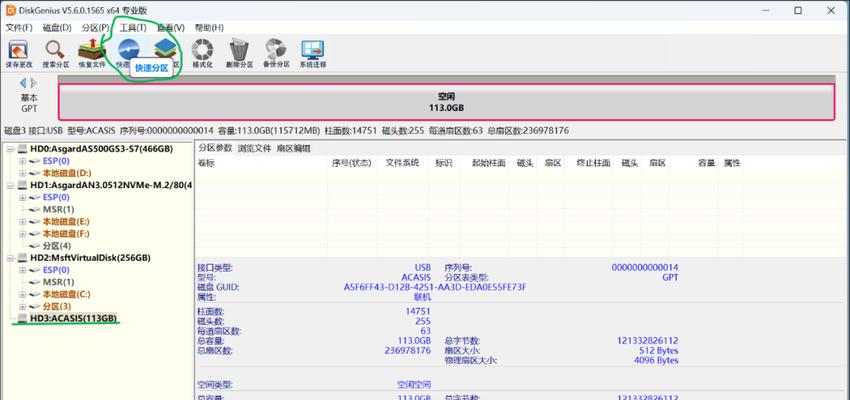This screenshot has height=400, width=850.
Task: Click the 4096 Bytes physical sector size value
Action: (656, 360)
